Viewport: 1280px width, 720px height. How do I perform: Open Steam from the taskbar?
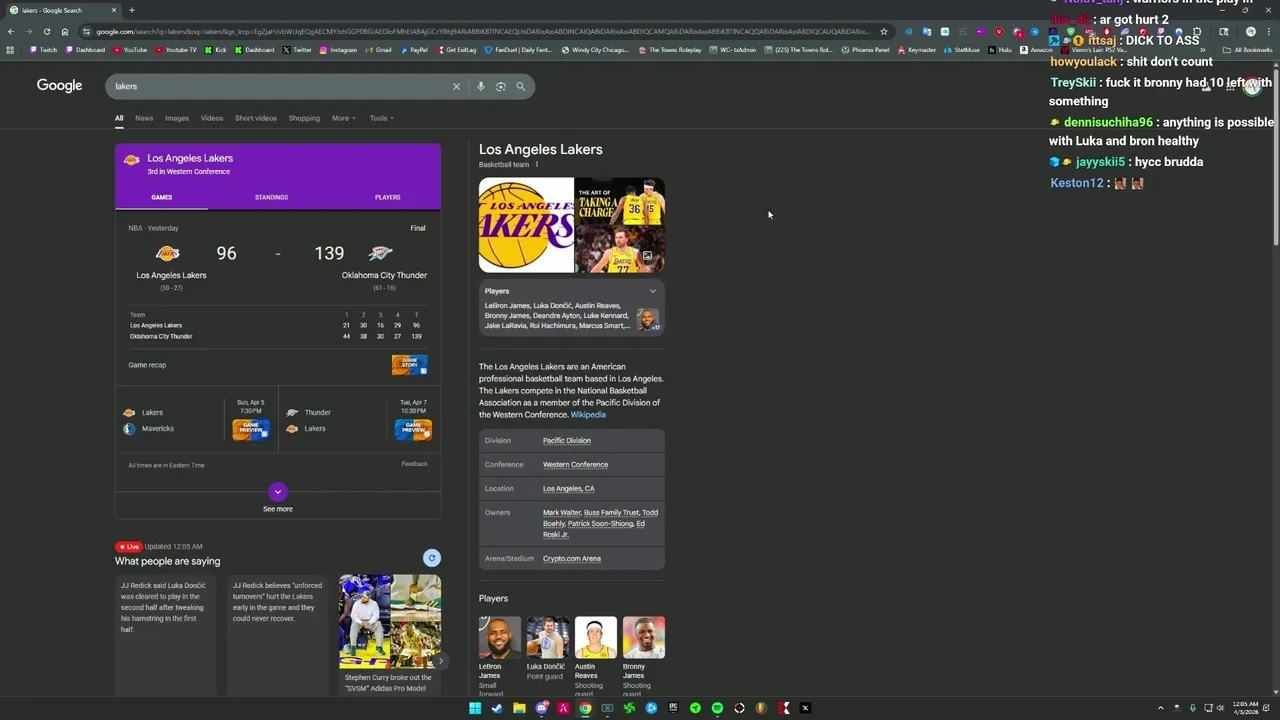[x=497, y=708]
